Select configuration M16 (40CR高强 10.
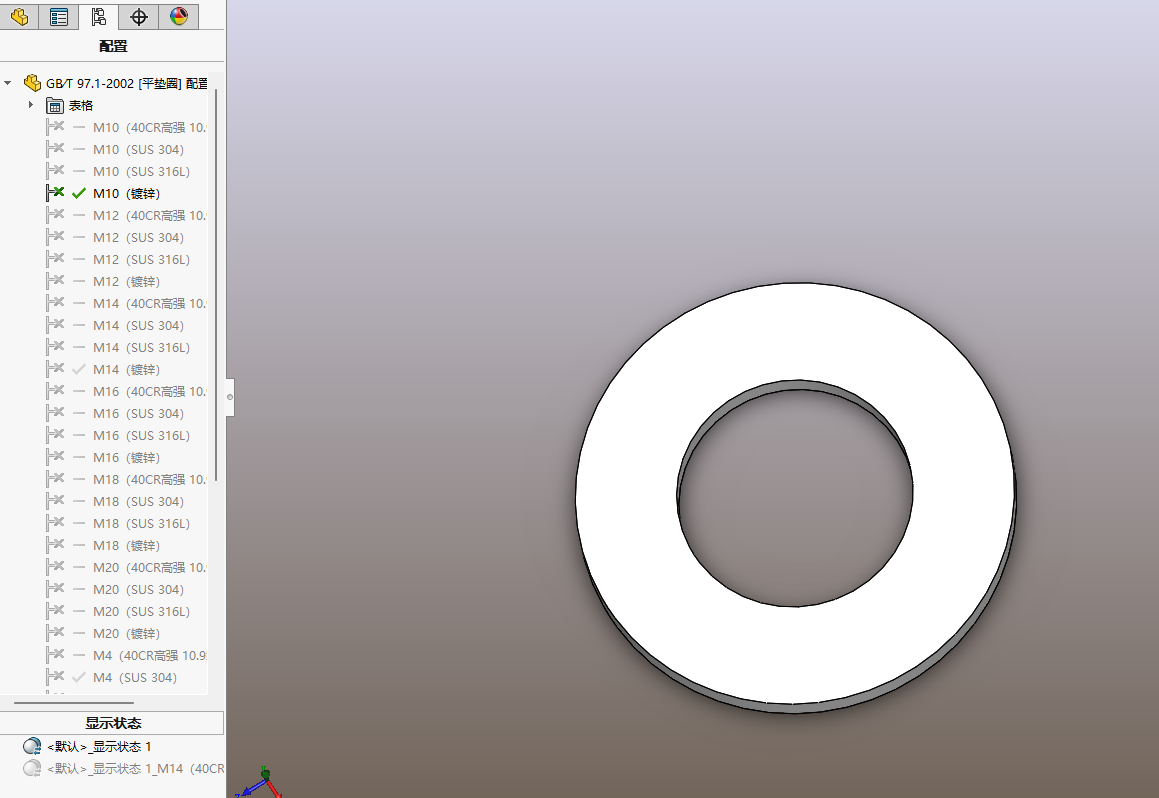Image resolution: width=1159 pixels, height=798 pixels. (x=149, y=391)
